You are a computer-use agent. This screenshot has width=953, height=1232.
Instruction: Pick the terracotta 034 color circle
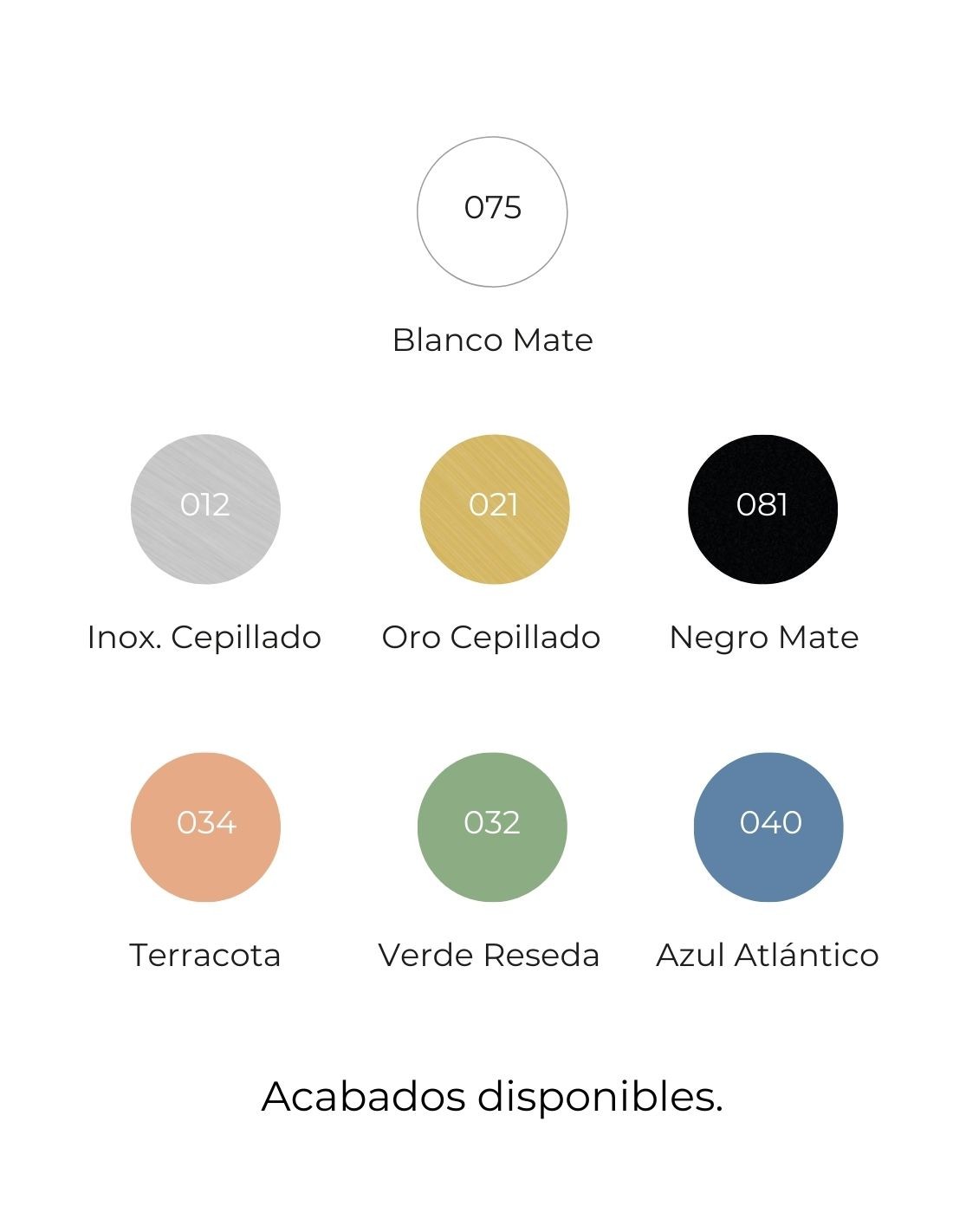click(205, 827)
